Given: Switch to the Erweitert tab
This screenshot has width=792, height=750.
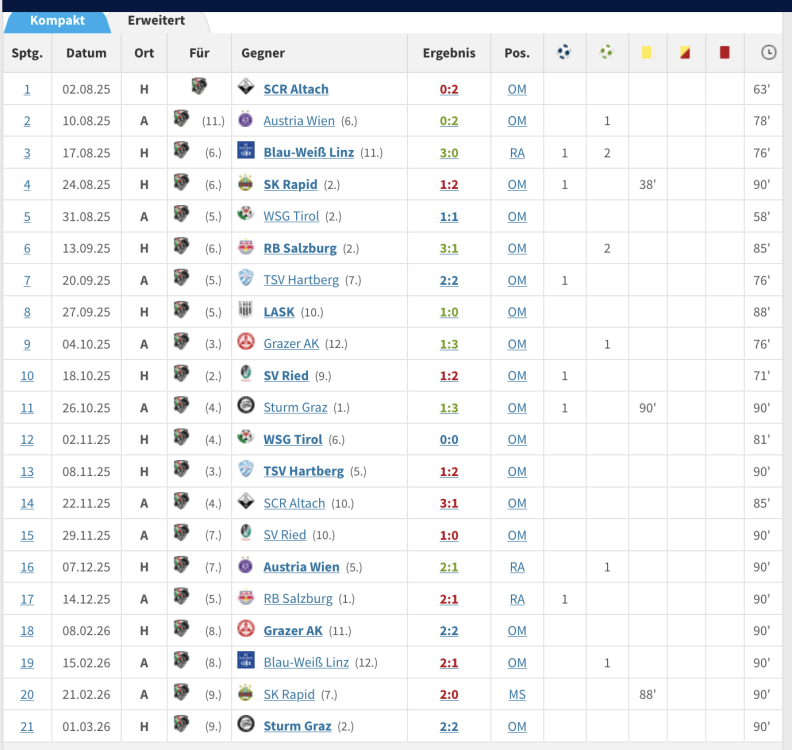Looking at the screenshot, I should click(156, 20).
